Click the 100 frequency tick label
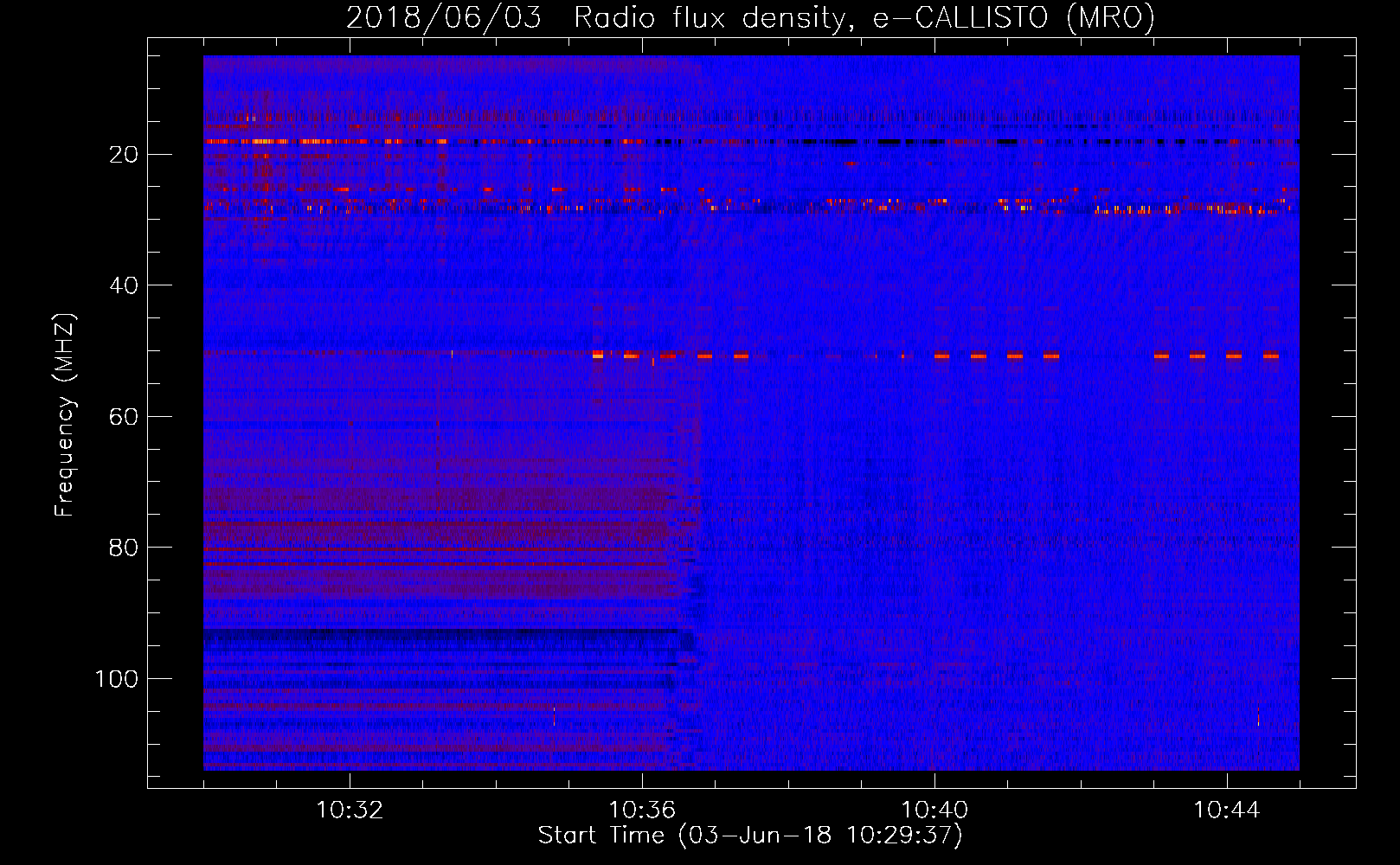The image size is (1400, 865). (x=117, y=679)
